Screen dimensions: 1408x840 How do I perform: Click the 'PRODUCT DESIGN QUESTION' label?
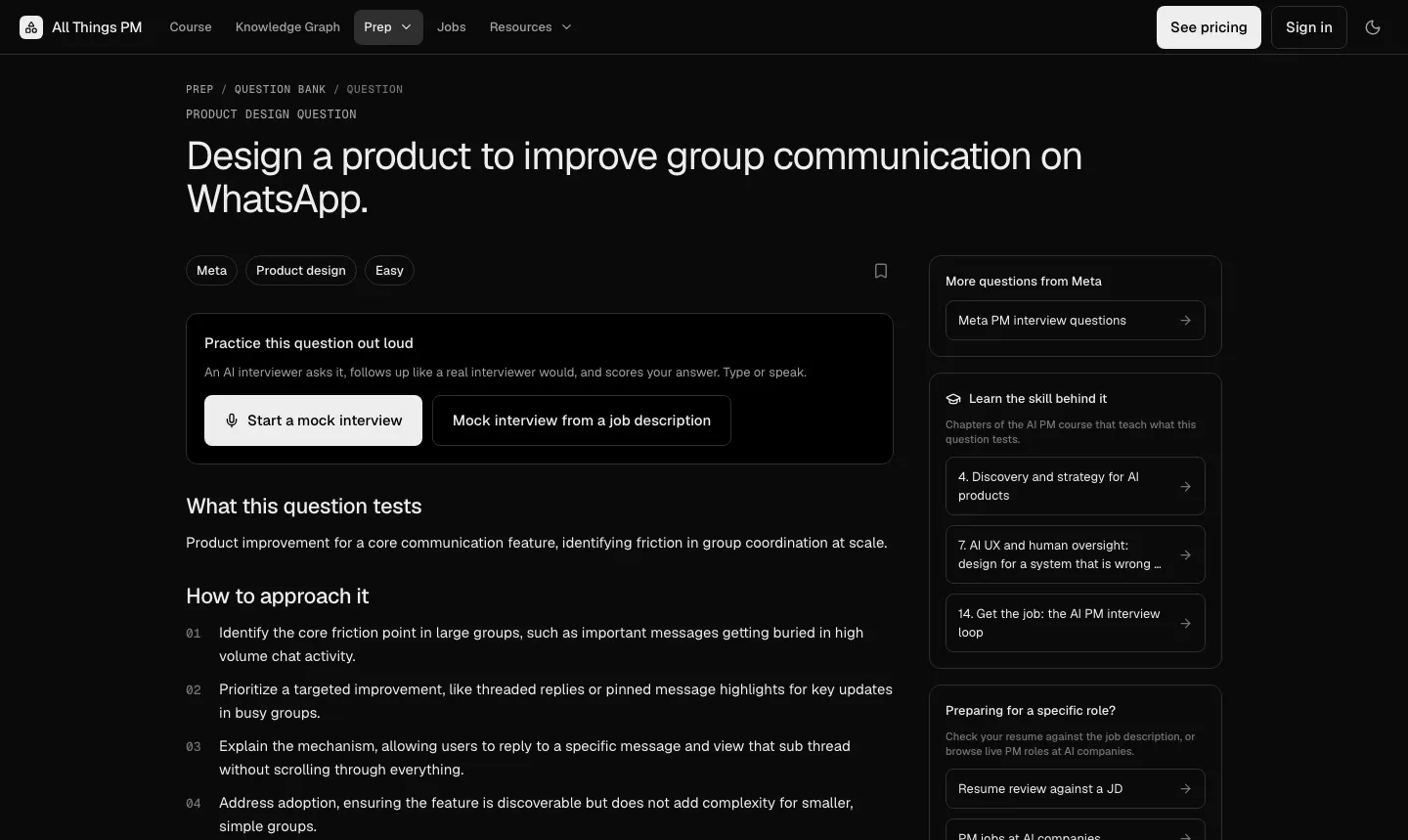[271, 114]
